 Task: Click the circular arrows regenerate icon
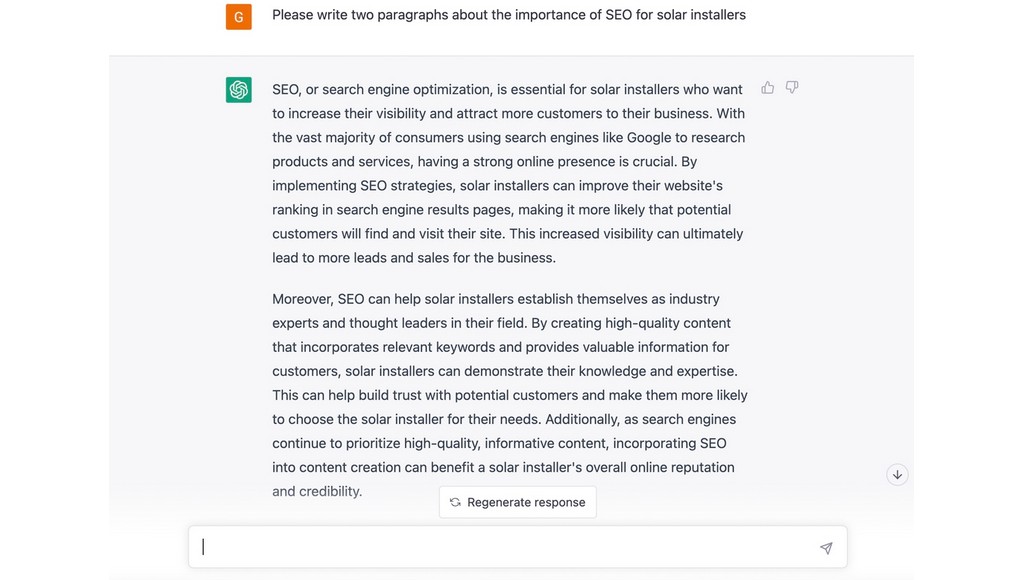(455, 502)
